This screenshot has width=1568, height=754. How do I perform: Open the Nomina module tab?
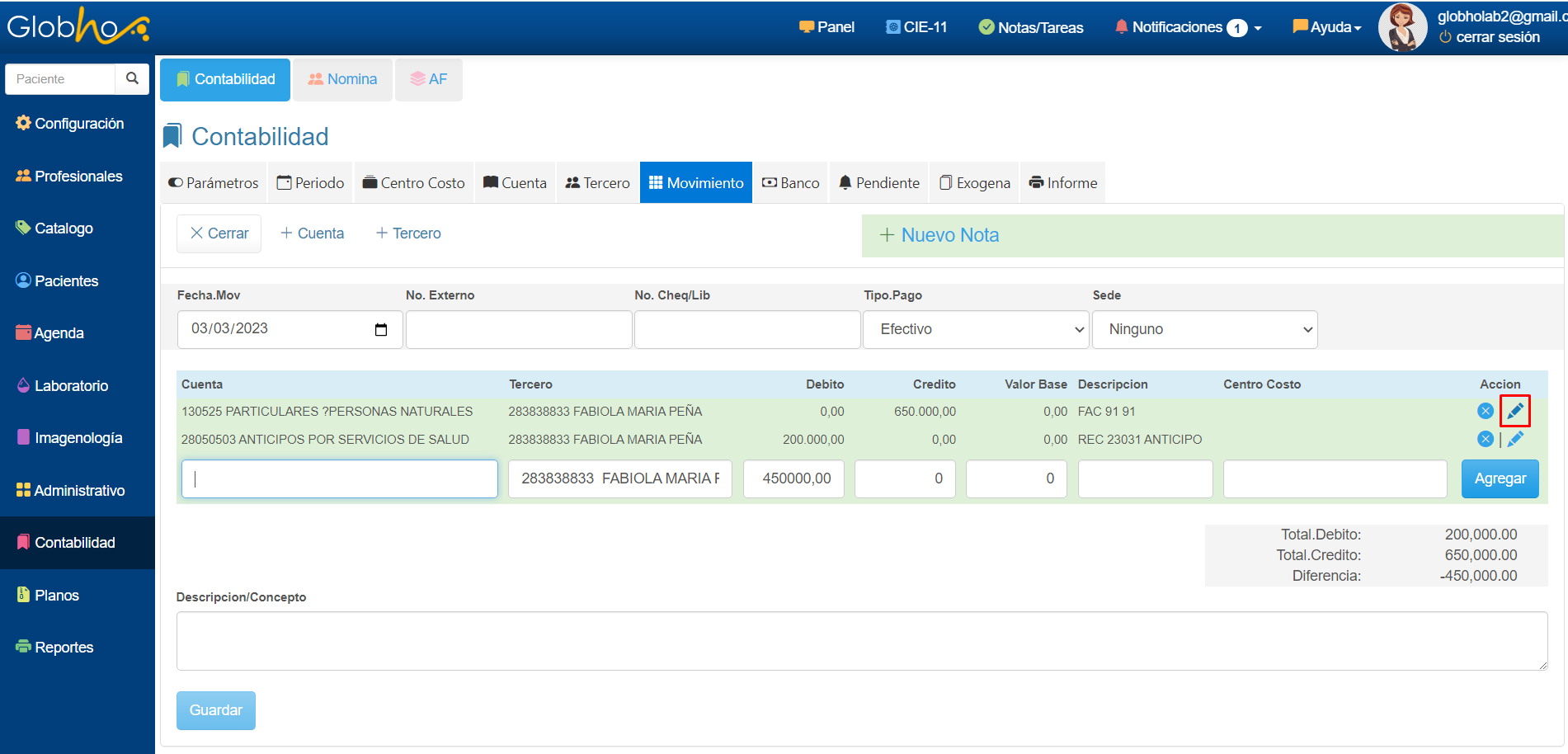point(342,79)
